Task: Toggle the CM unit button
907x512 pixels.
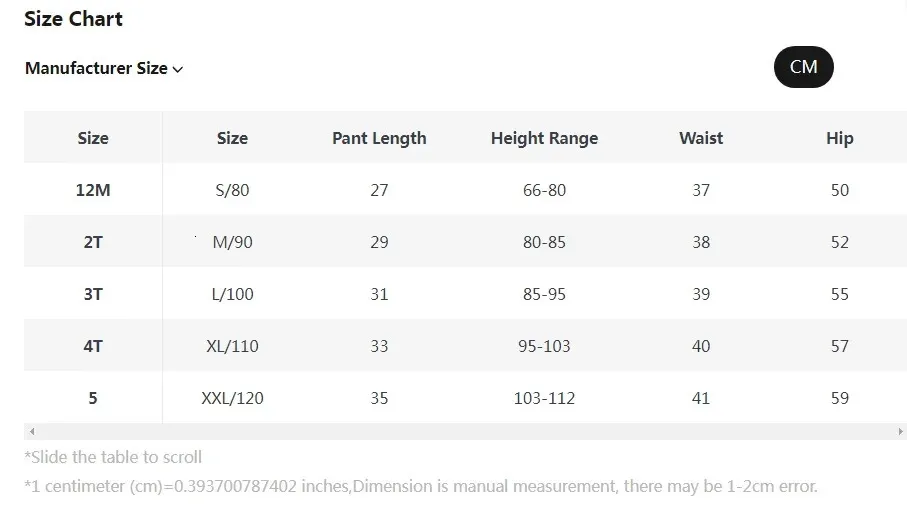Action: 803,67
